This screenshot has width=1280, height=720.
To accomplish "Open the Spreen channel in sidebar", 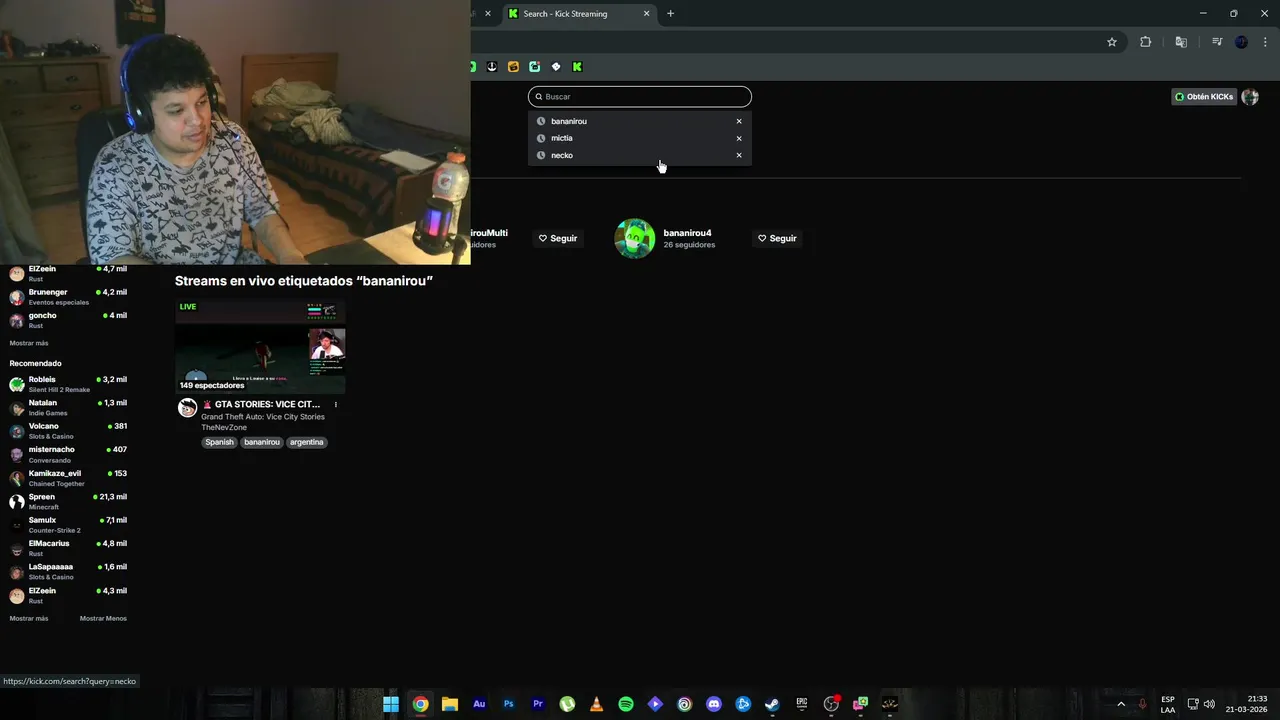I will pyautogui.click(x=68, y=502).
